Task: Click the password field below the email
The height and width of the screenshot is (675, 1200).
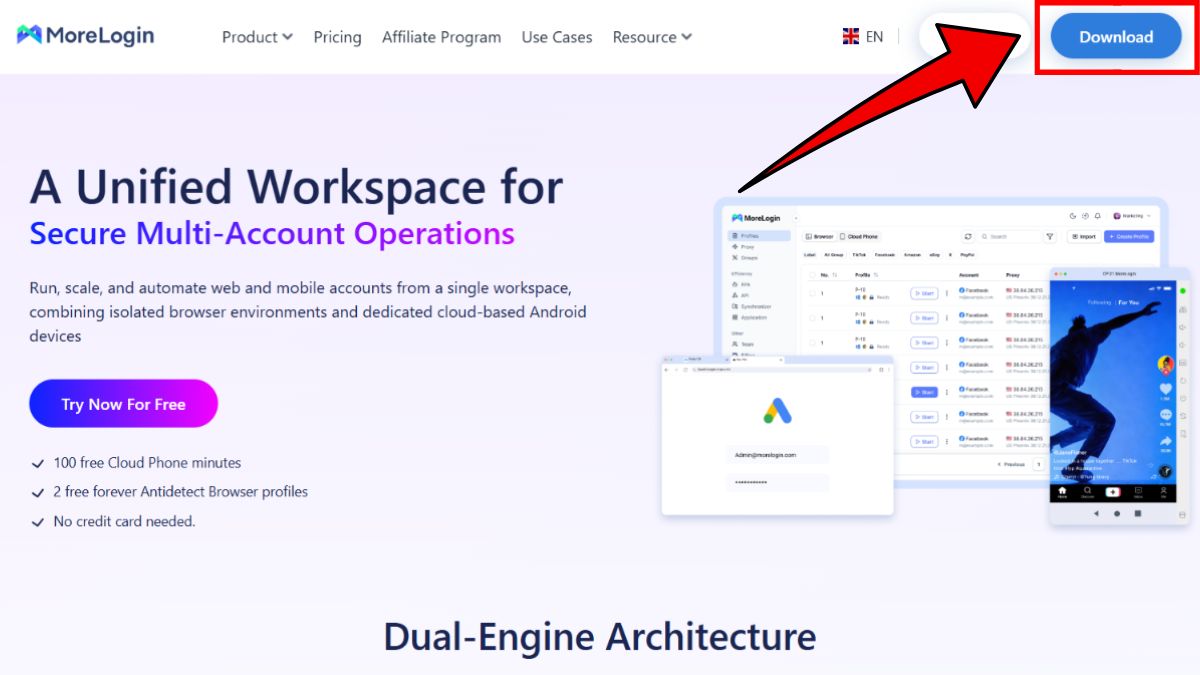Action: (777, 482)
